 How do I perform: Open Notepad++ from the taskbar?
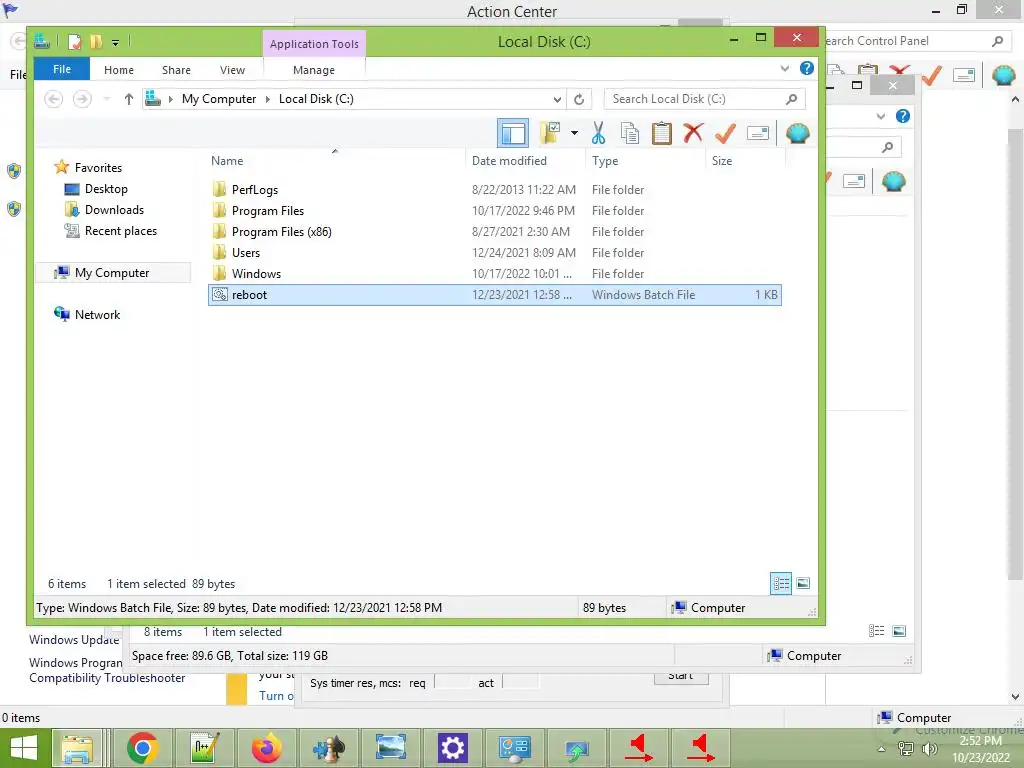click(x=205, y=748)
